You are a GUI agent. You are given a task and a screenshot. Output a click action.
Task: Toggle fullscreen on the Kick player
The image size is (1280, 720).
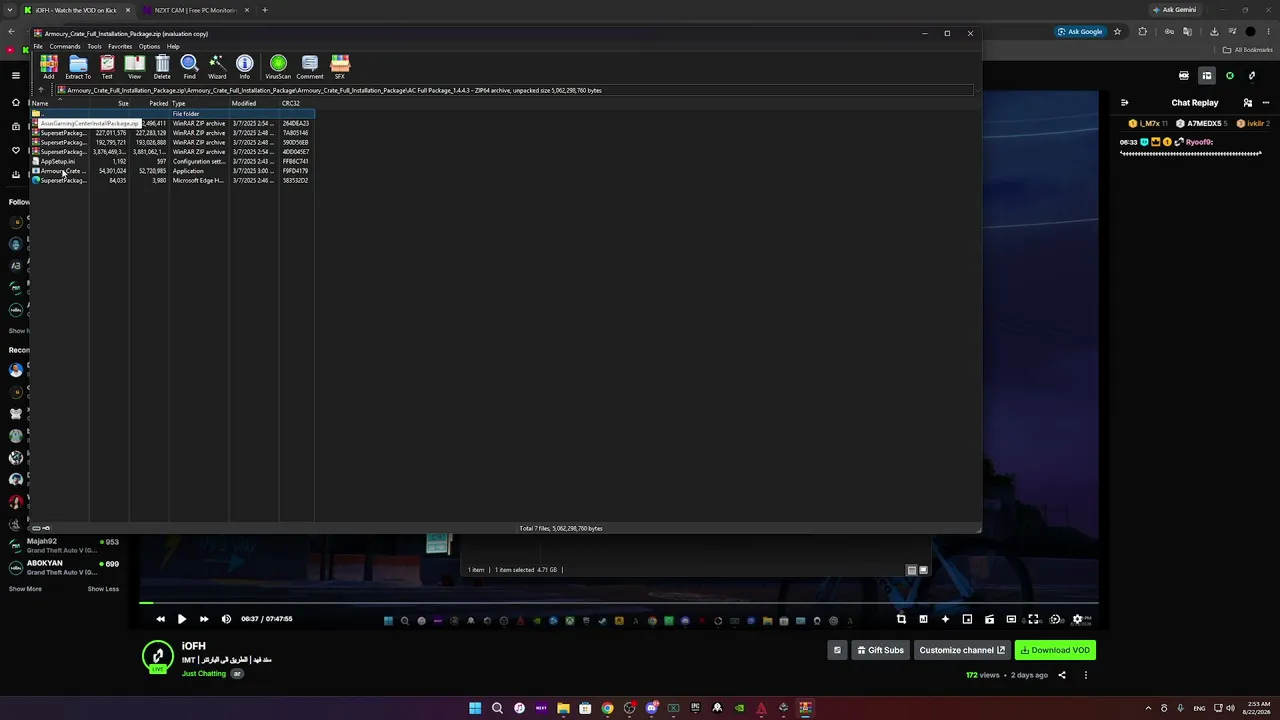1033,619
